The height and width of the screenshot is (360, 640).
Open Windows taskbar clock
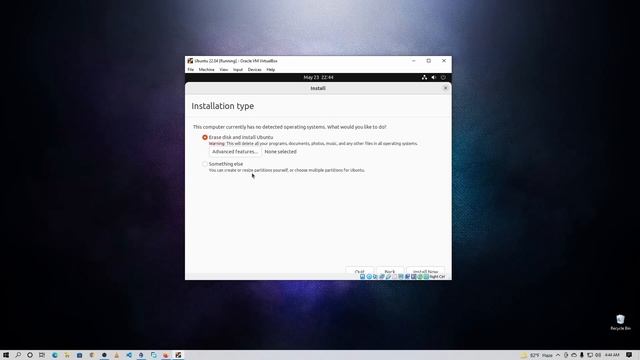click(x=612, y=355)
